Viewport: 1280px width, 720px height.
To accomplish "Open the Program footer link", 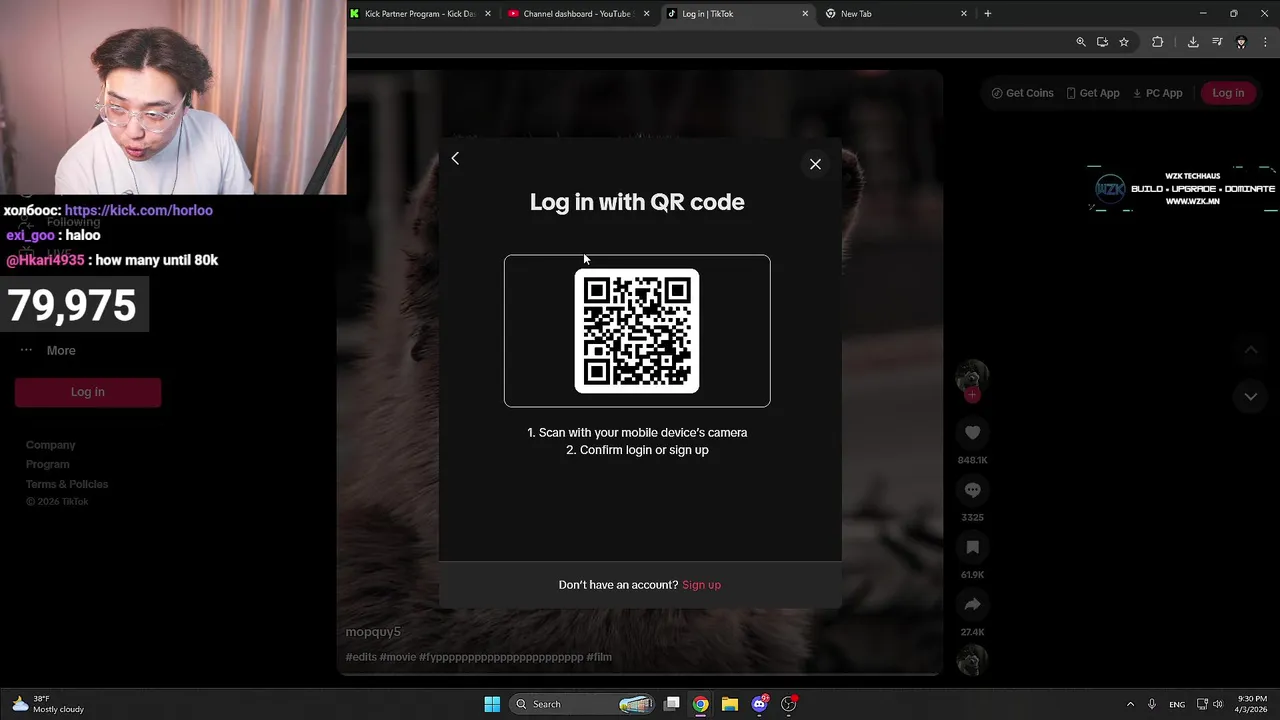I will (48, 464).
